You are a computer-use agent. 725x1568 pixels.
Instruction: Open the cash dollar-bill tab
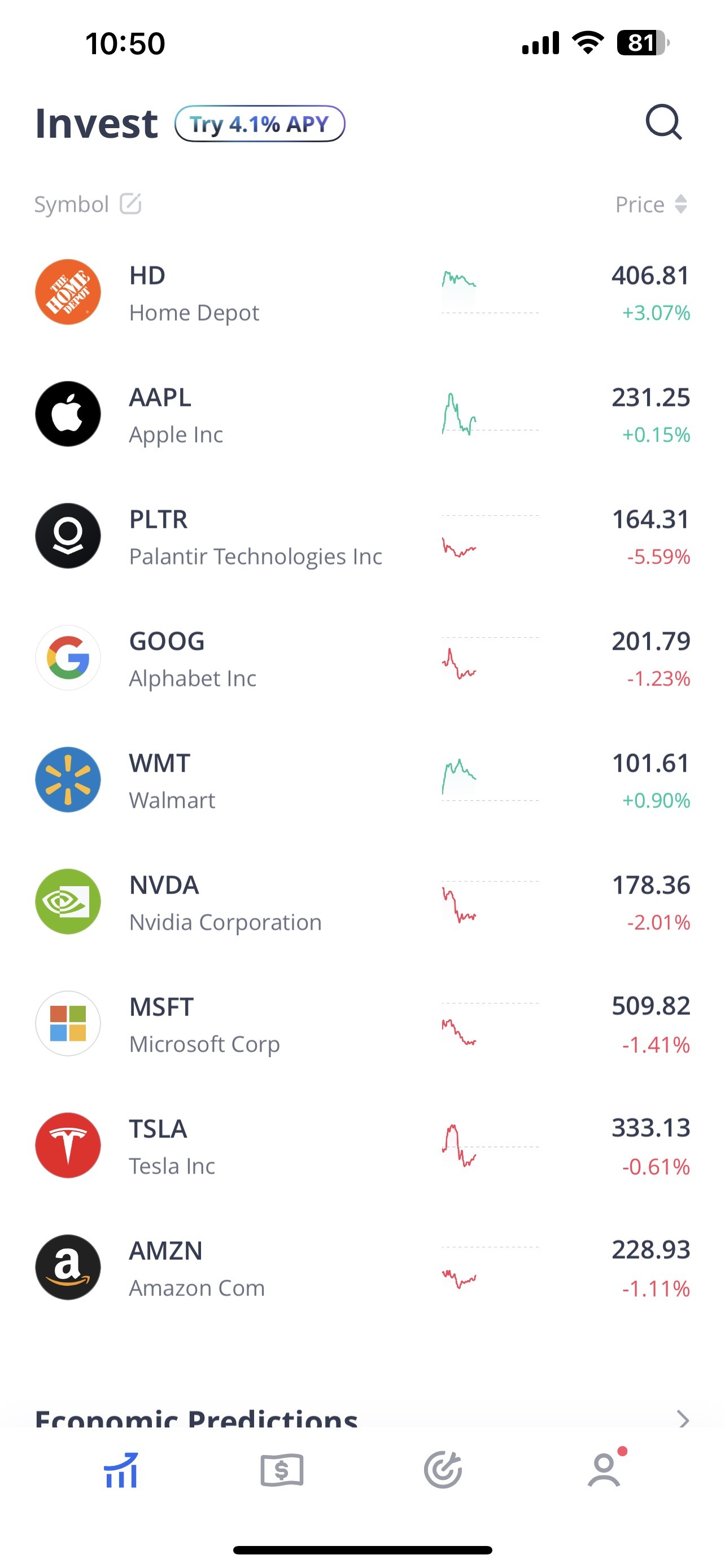(x=282, y=1470)
